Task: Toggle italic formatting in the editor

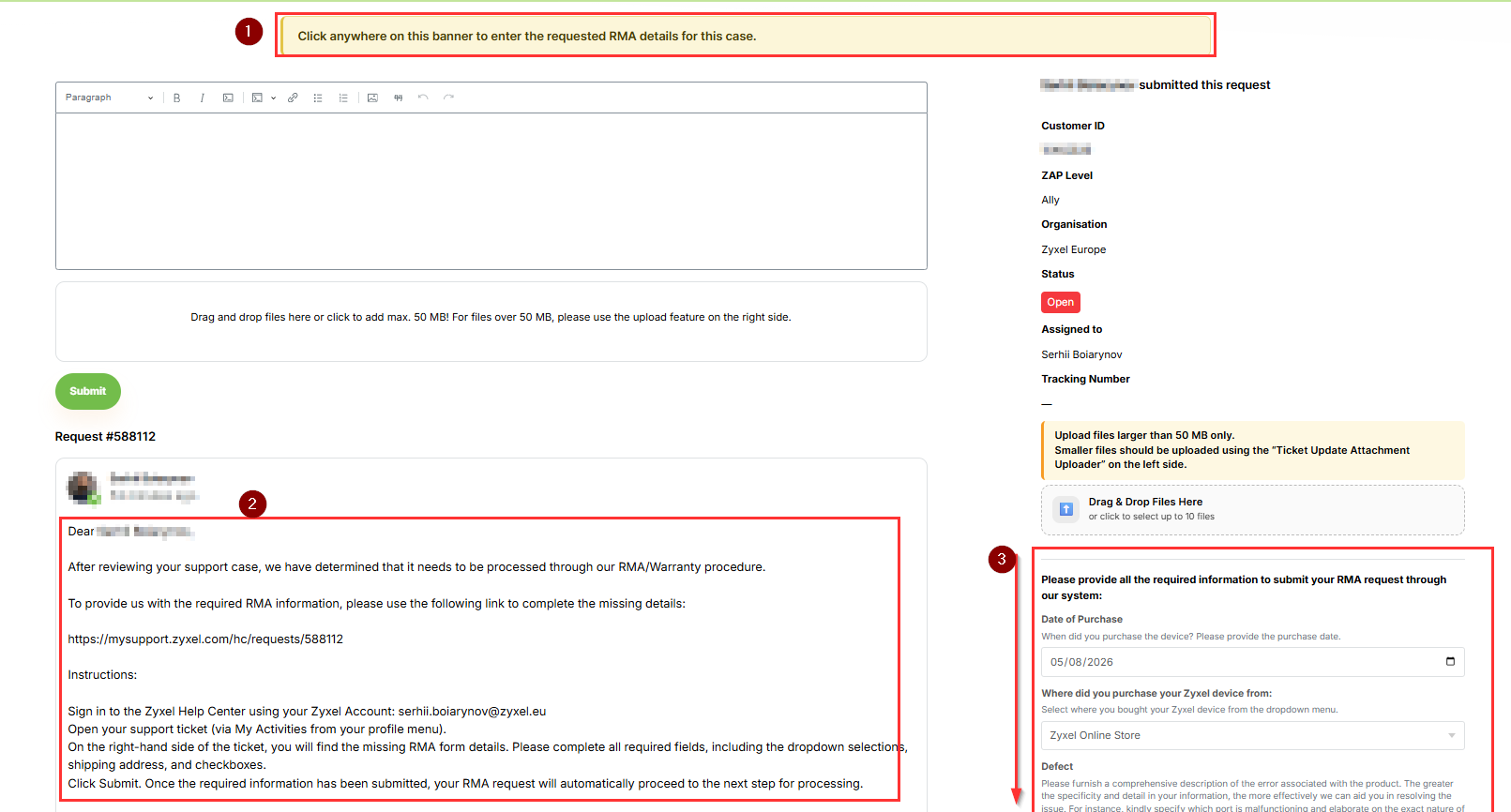Action: 202,98
